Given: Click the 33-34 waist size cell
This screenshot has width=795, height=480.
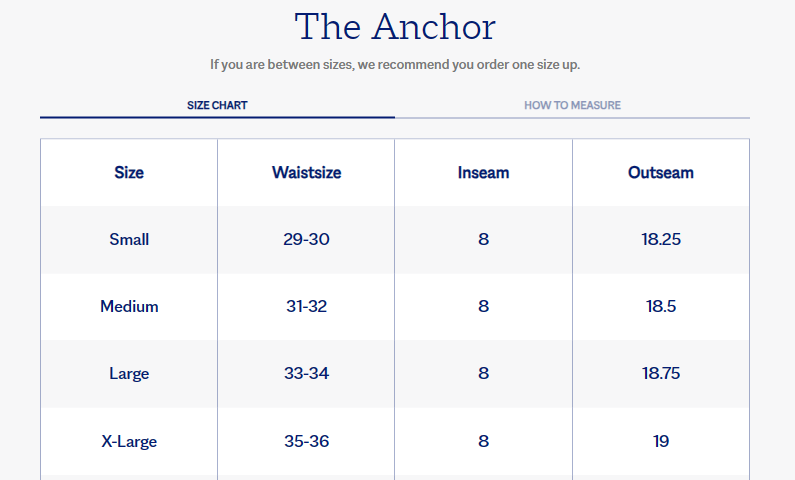Looking at the screenshot, I should click(306, 373).
